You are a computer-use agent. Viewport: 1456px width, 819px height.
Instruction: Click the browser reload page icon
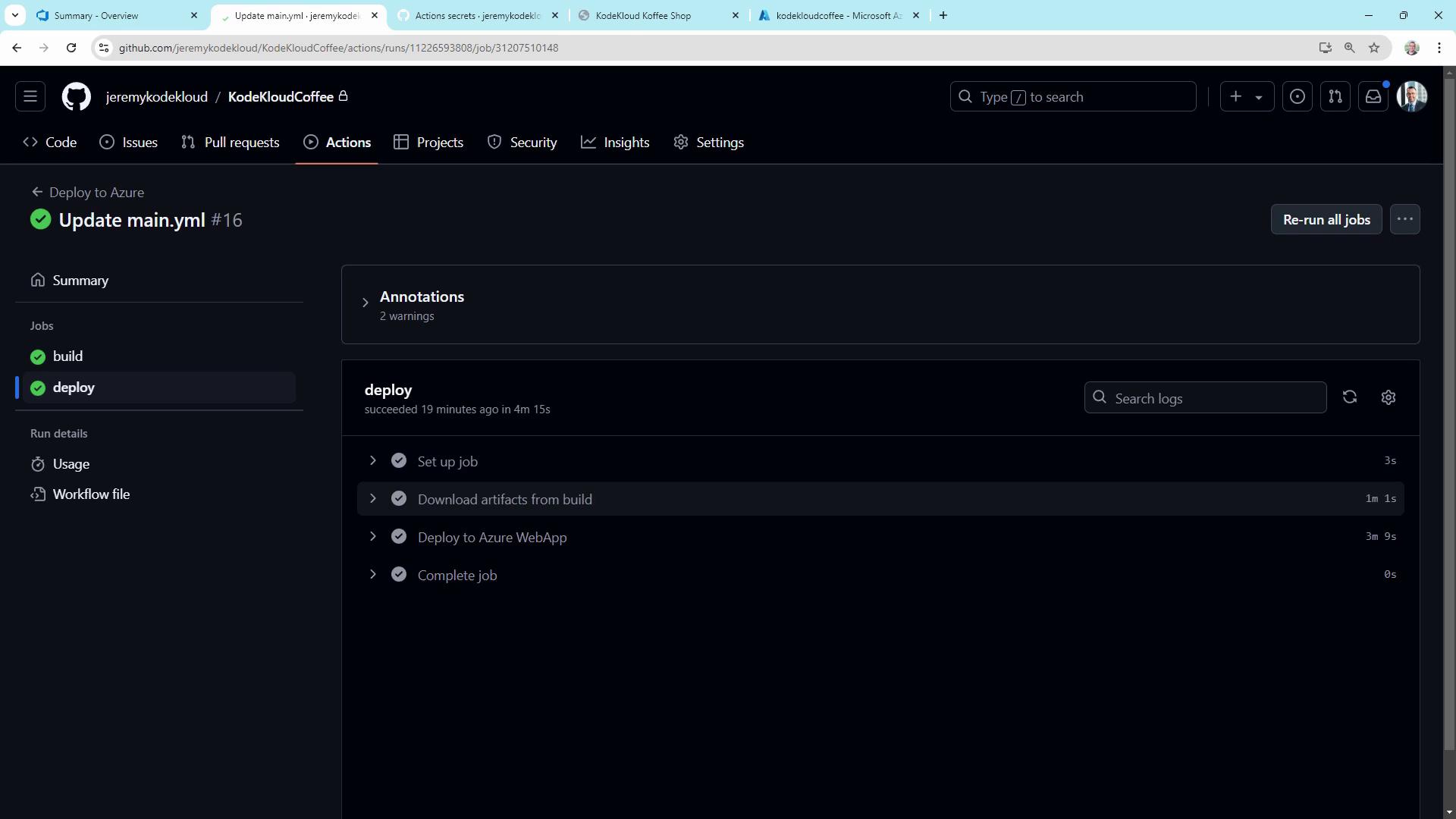tap(71, 48)
